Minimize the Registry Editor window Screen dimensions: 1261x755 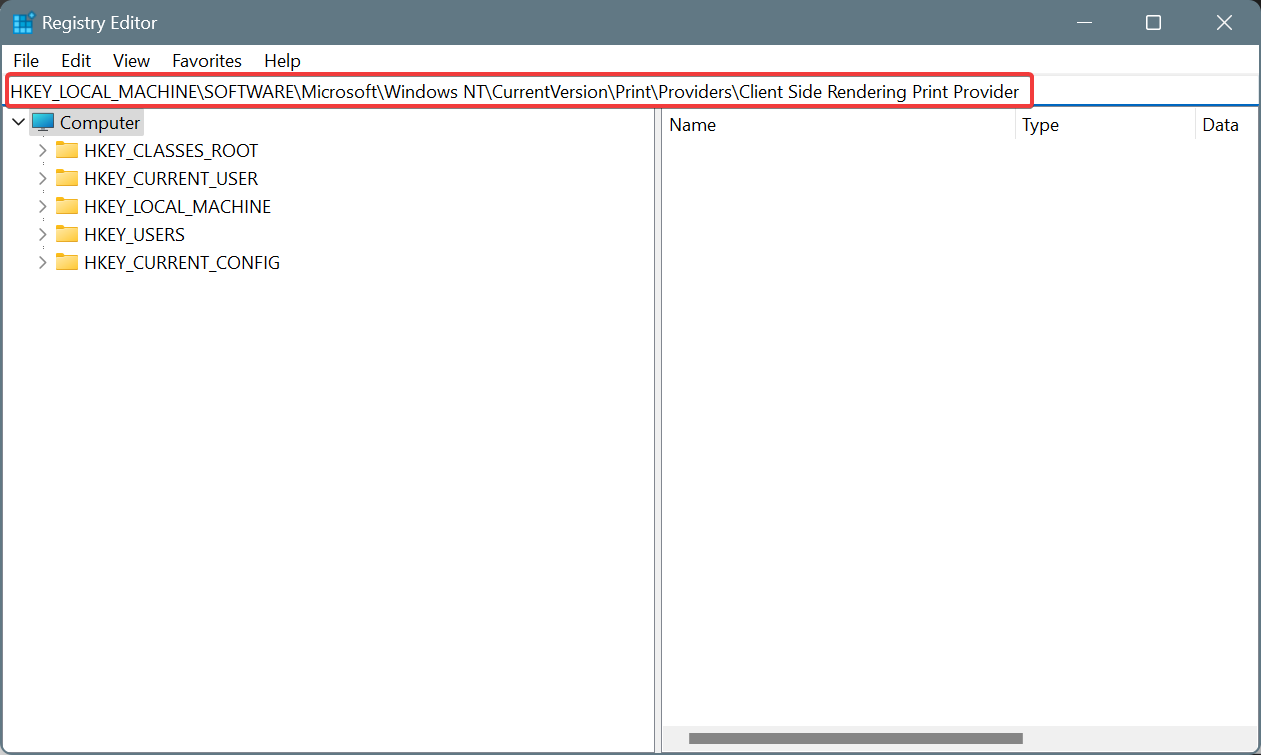point(1084,22)
